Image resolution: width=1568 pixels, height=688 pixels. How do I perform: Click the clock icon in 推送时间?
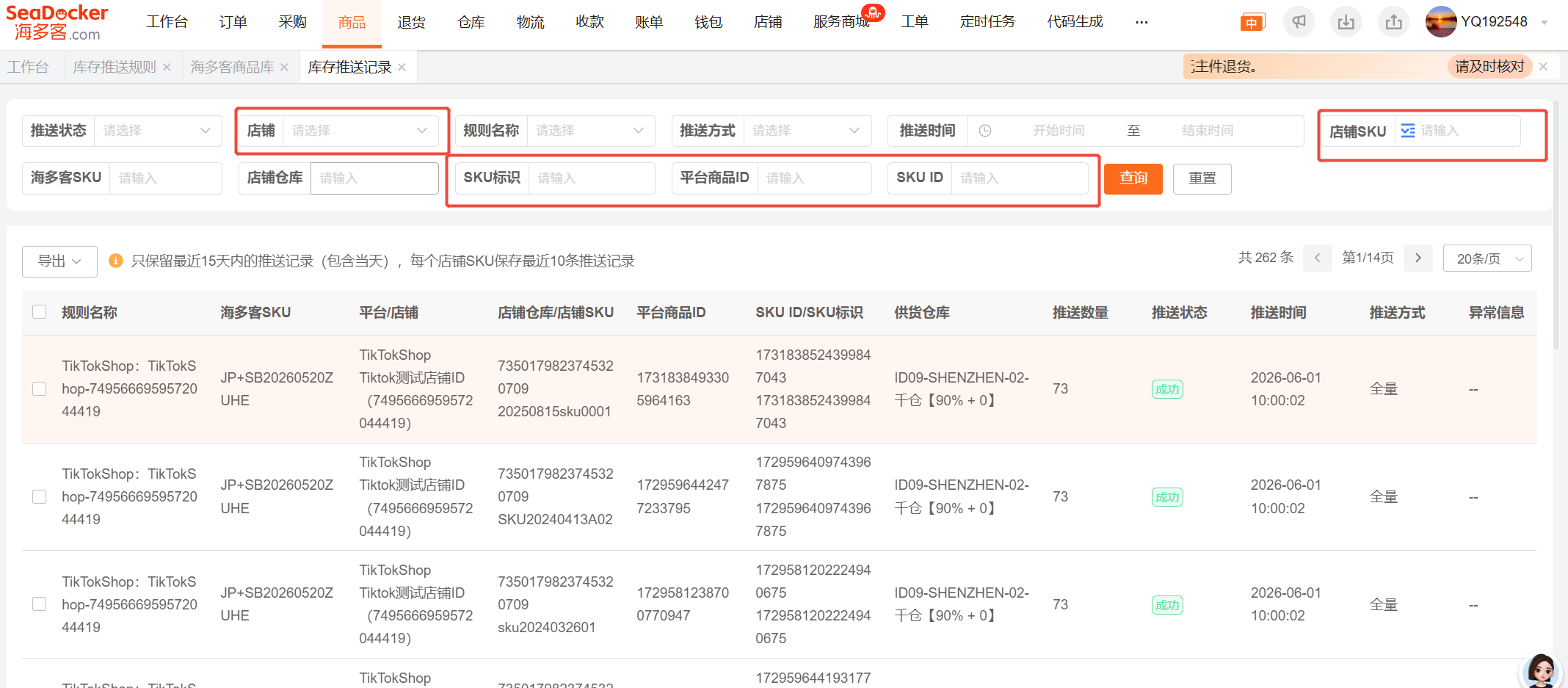point(985,131)
